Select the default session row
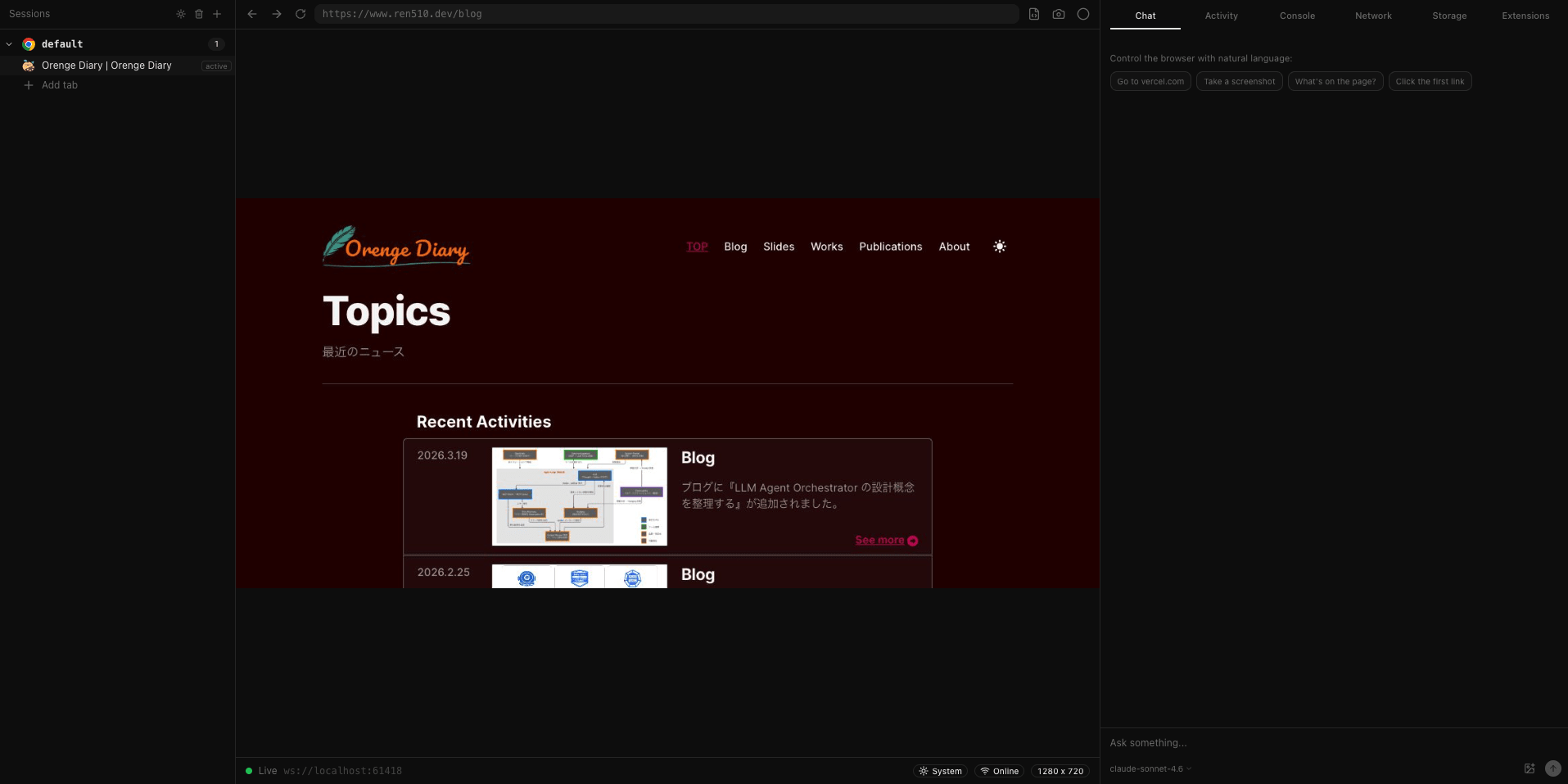The width and height of the screenshot is (1568, 784). [117, 44]
